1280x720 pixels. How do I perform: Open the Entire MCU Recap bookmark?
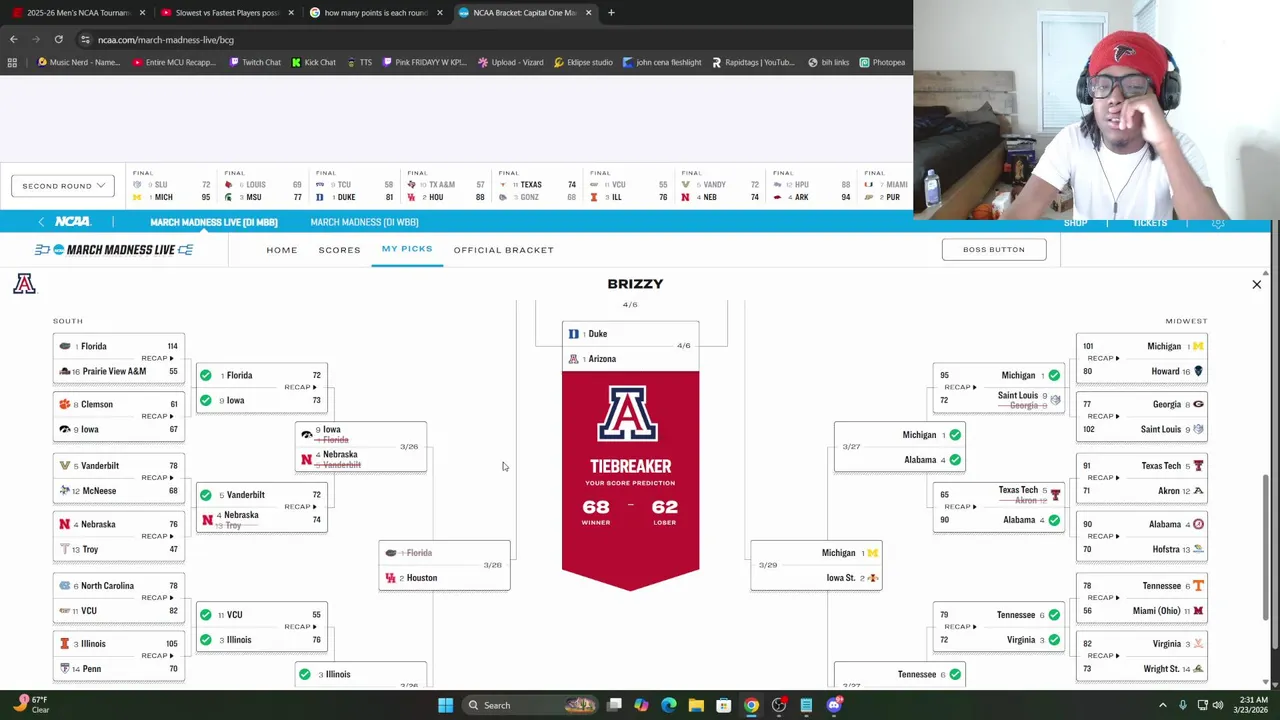pyautogui.click(x=173, y=62)
